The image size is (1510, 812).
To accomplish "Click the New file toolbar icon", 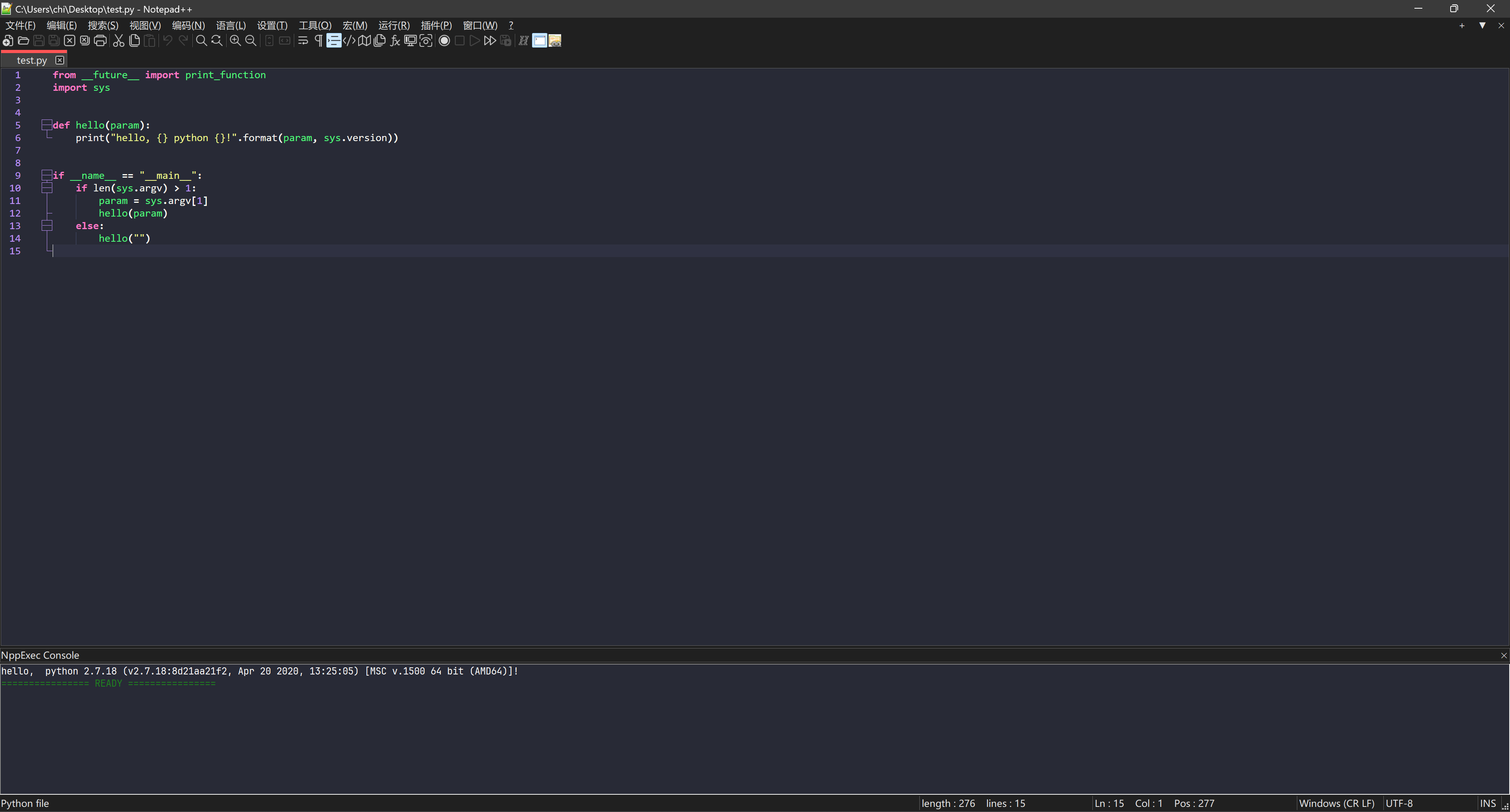I will [7, 40].
